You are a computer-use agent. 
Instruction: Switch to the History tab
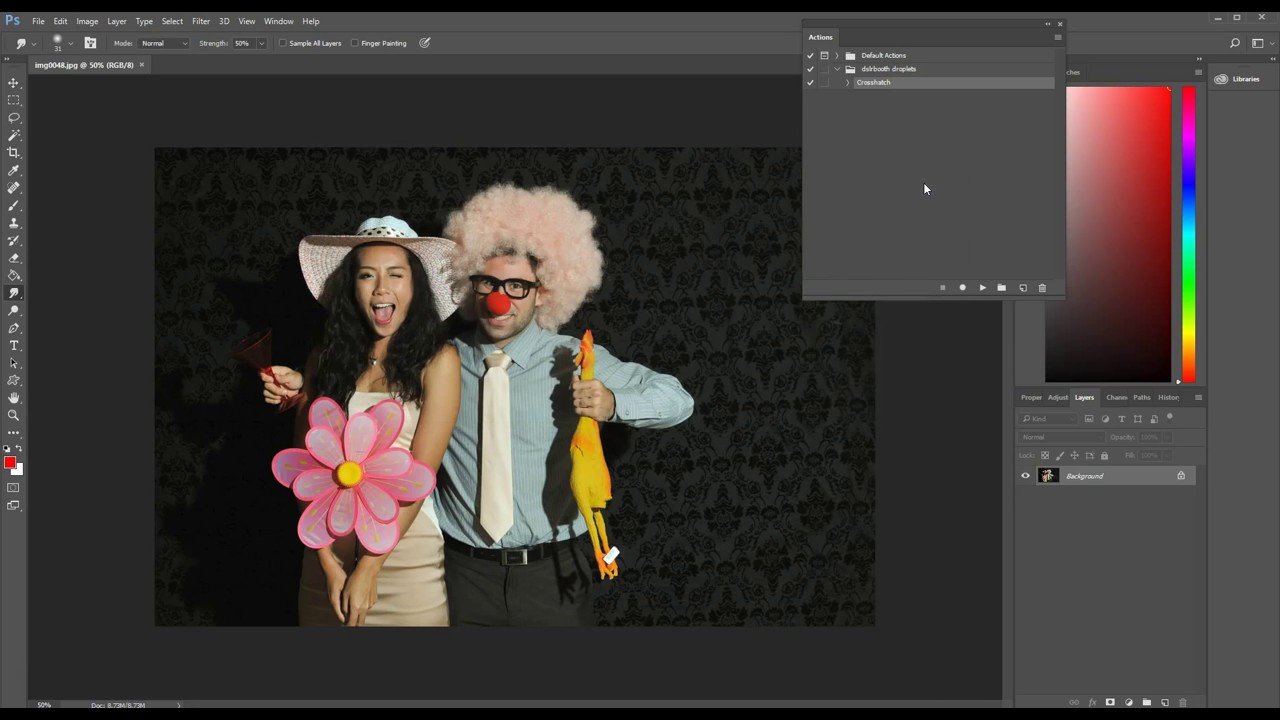coord(1168,397)
